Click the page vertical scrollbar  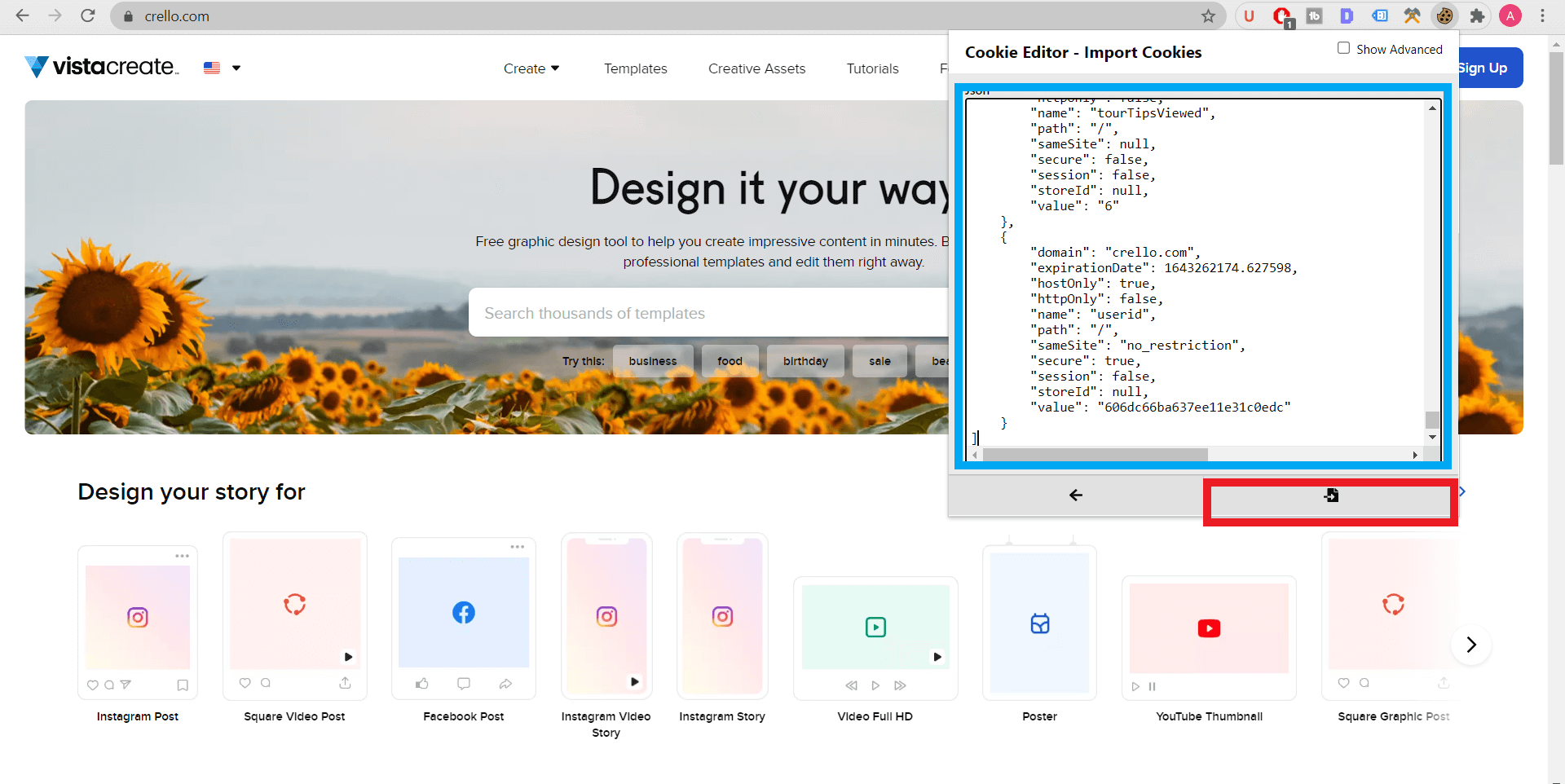[x=1556, y=108]
